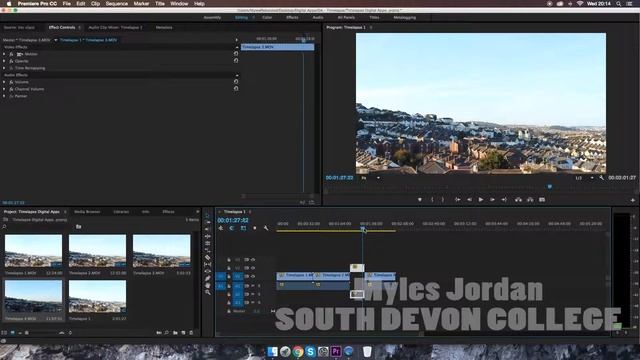Open the Sequence menu
Image resolution: width=640 pixels, height=360 pixels.
[x=117, y=4]
